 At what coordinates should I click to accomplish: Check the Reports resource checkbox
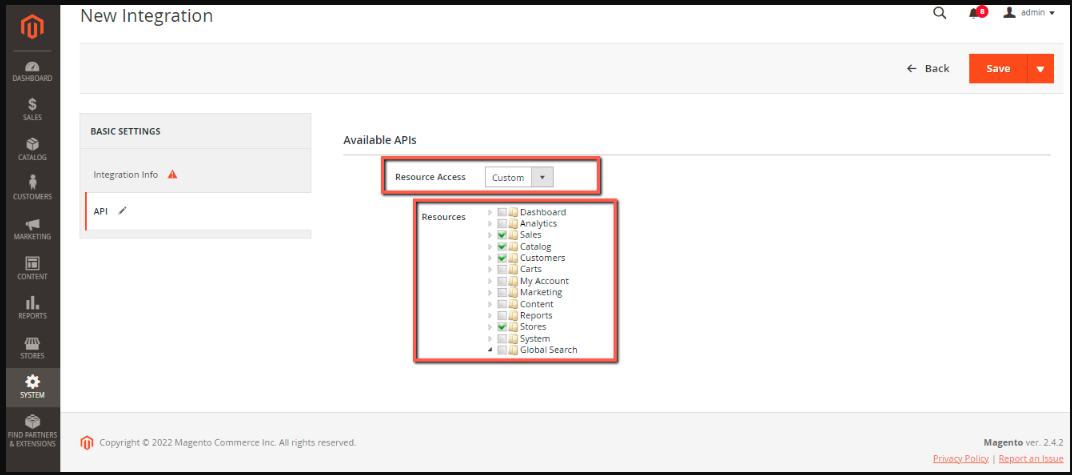(x=502, y=316)
